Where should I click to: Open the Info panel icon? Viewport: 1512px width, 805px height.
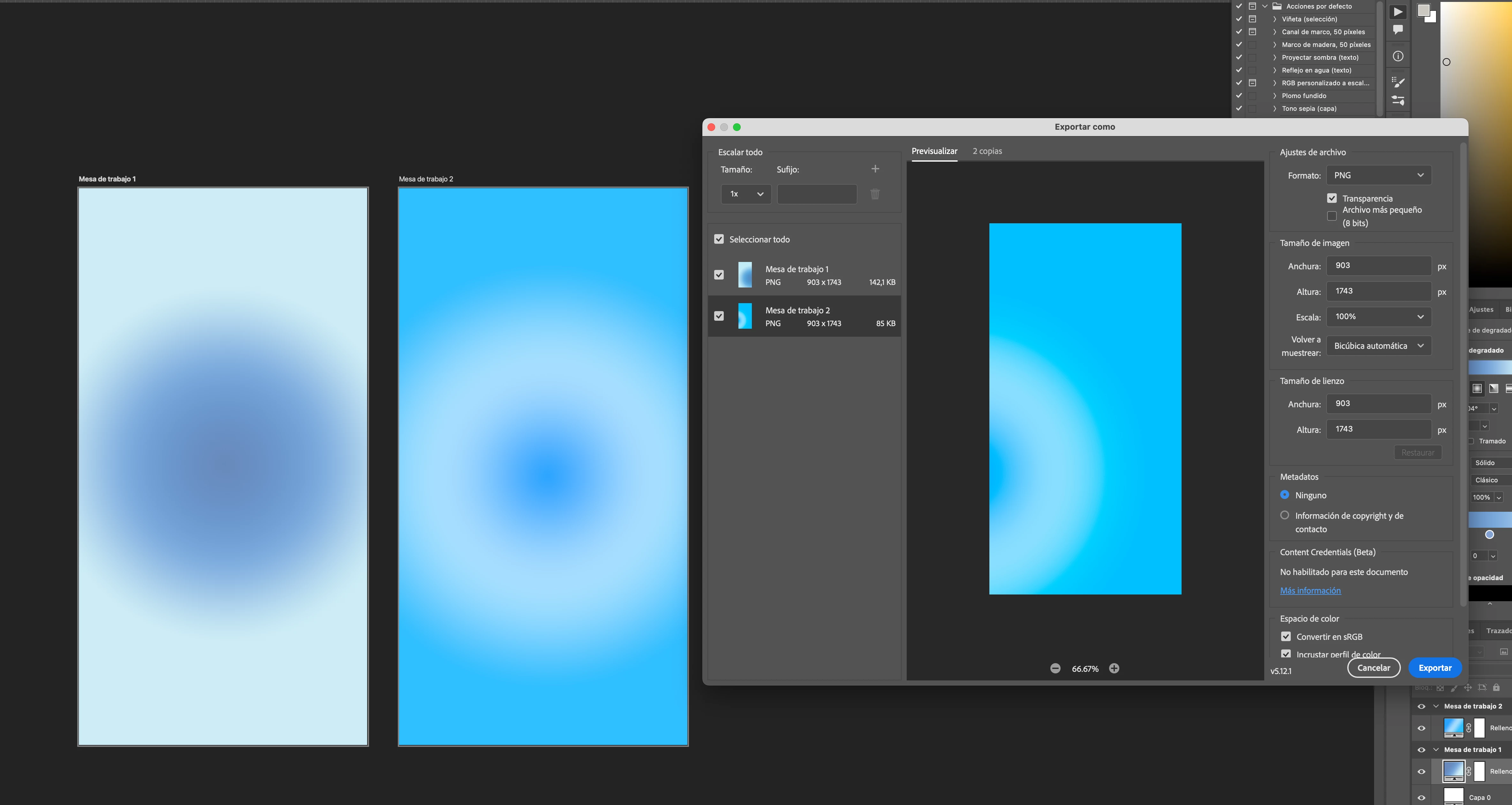[x=1398, y=56]
